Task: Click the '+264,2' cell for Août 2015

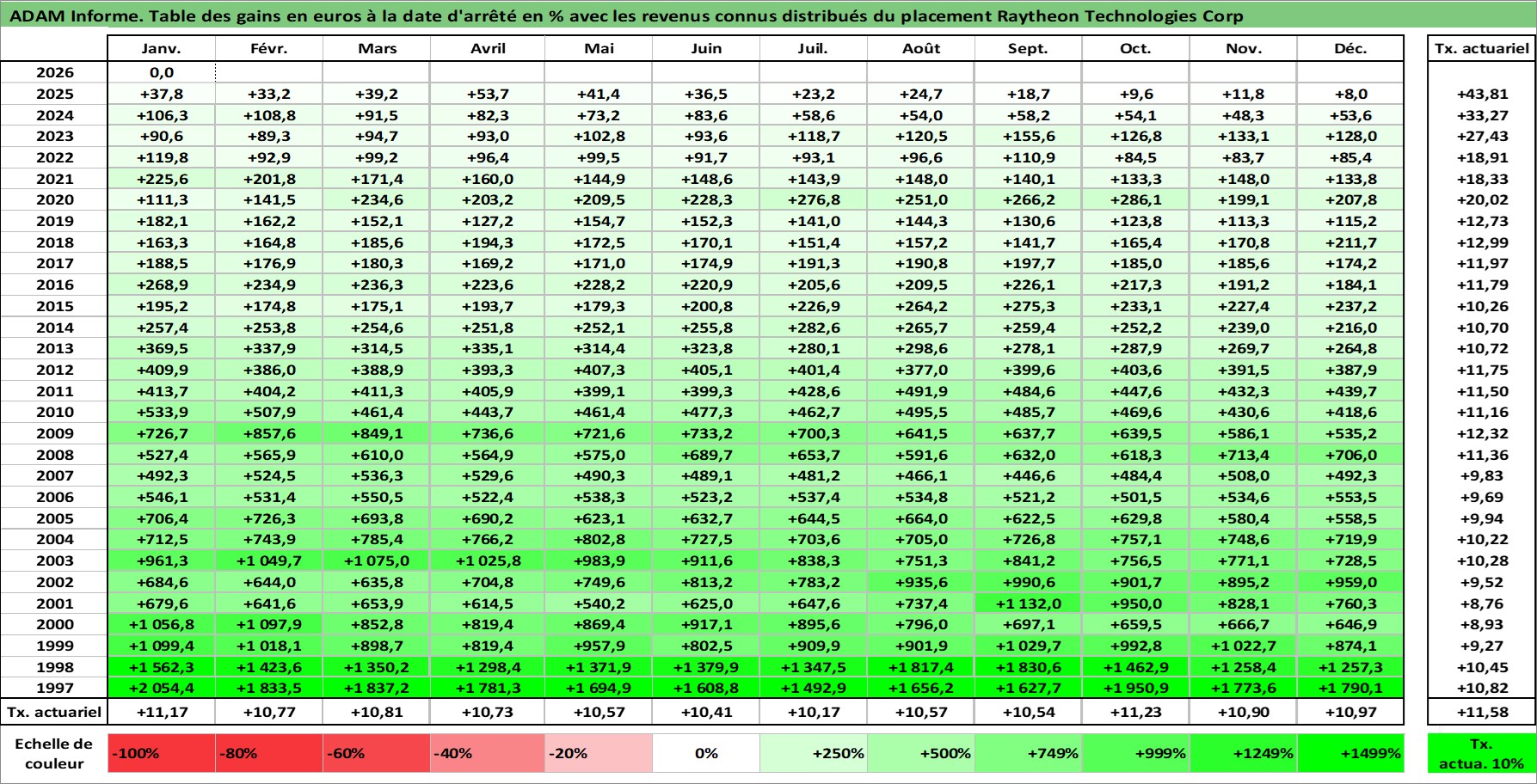Action: pos(921,306)
